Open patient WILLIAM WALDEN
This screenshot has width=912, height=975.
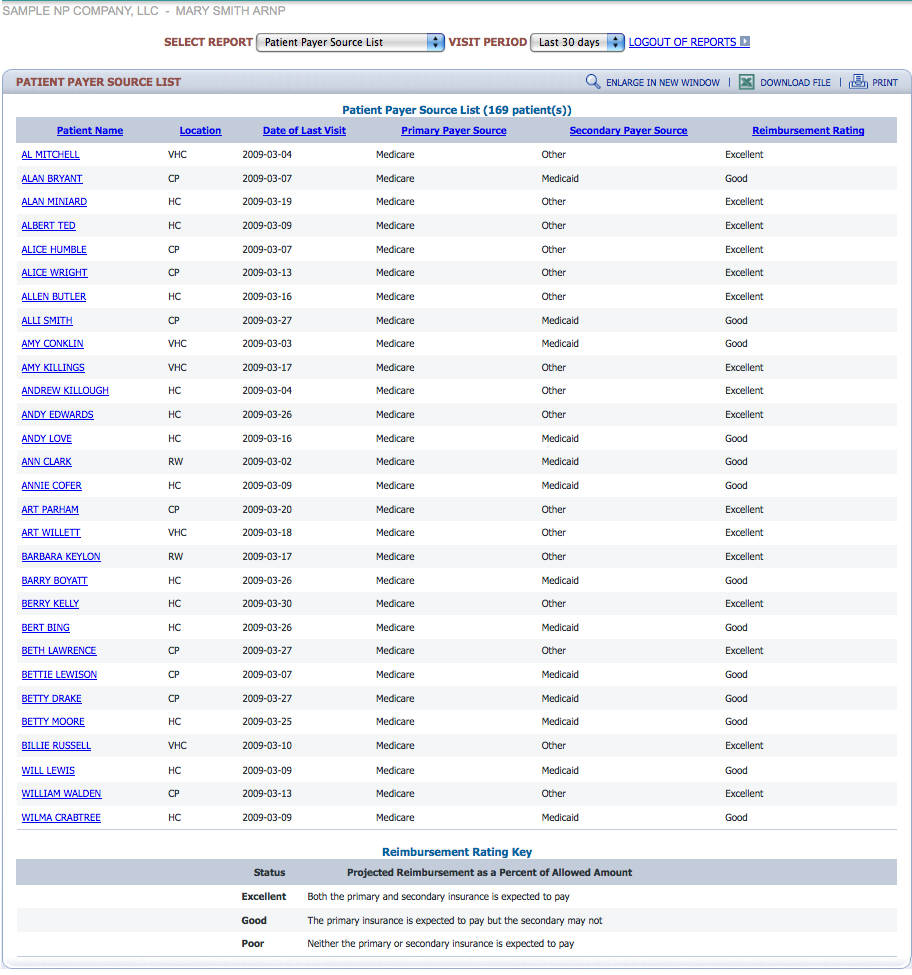pyautogui.click(x=61, y=793)
